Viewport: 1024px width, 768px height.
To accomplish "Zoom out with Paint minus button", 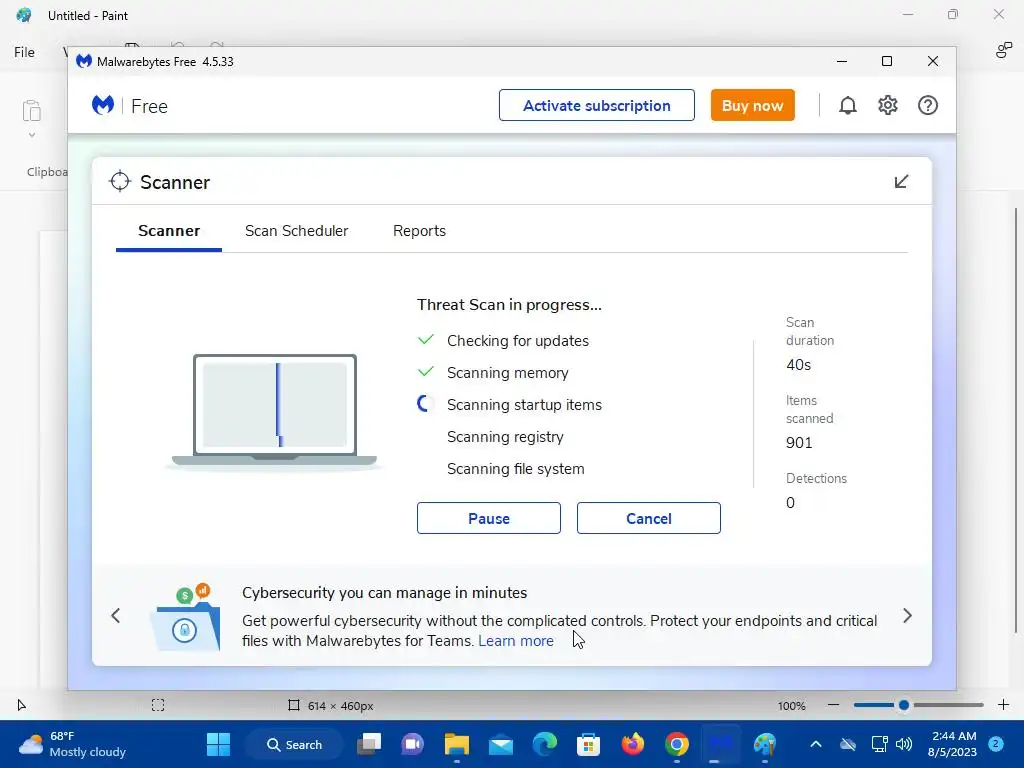I will point(833,705).
